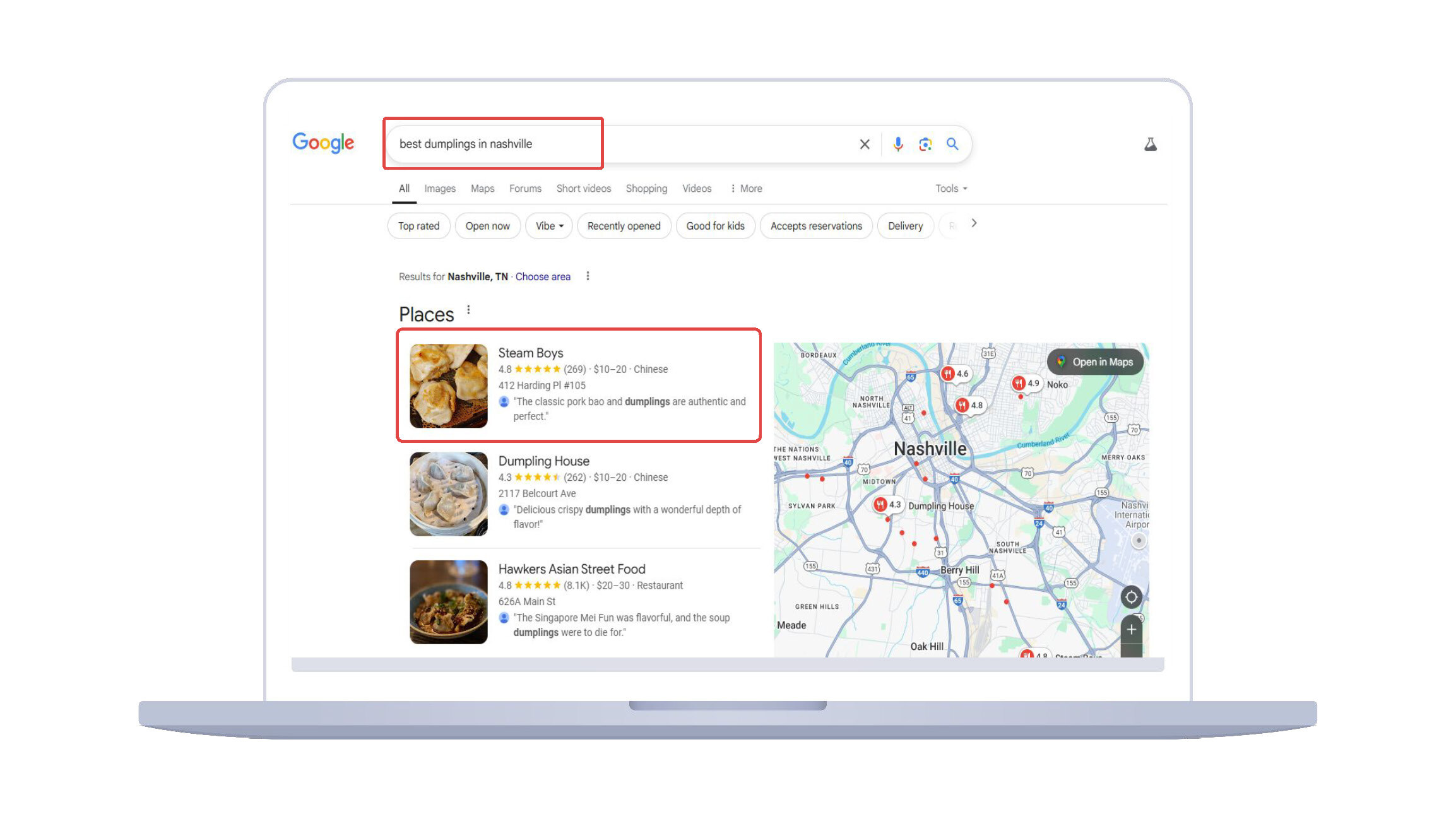Open the Dumpling House listing title
The width and height of the screenshot is (1456, 819).
tap(544, 461)
